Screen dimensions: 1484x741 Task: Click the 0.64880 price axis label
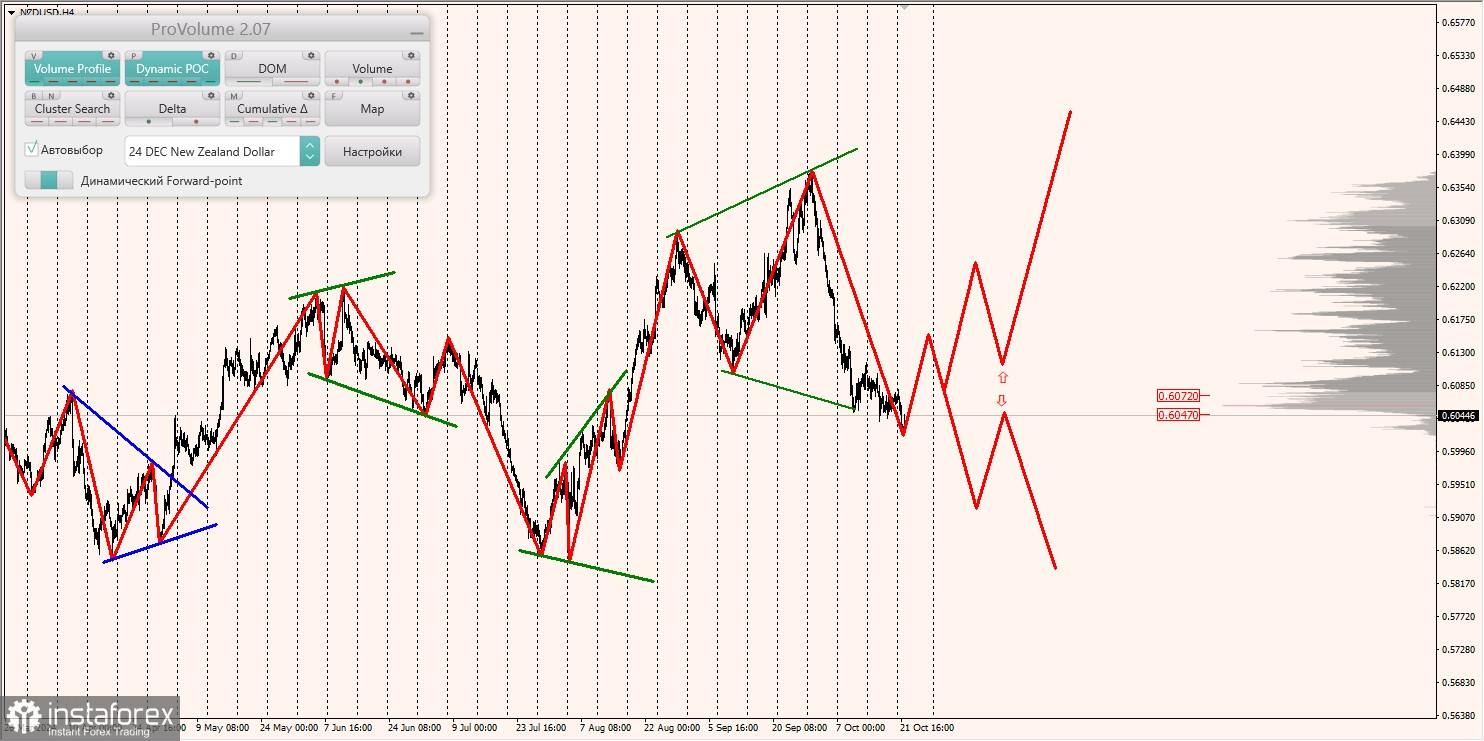coord(1458,89)
